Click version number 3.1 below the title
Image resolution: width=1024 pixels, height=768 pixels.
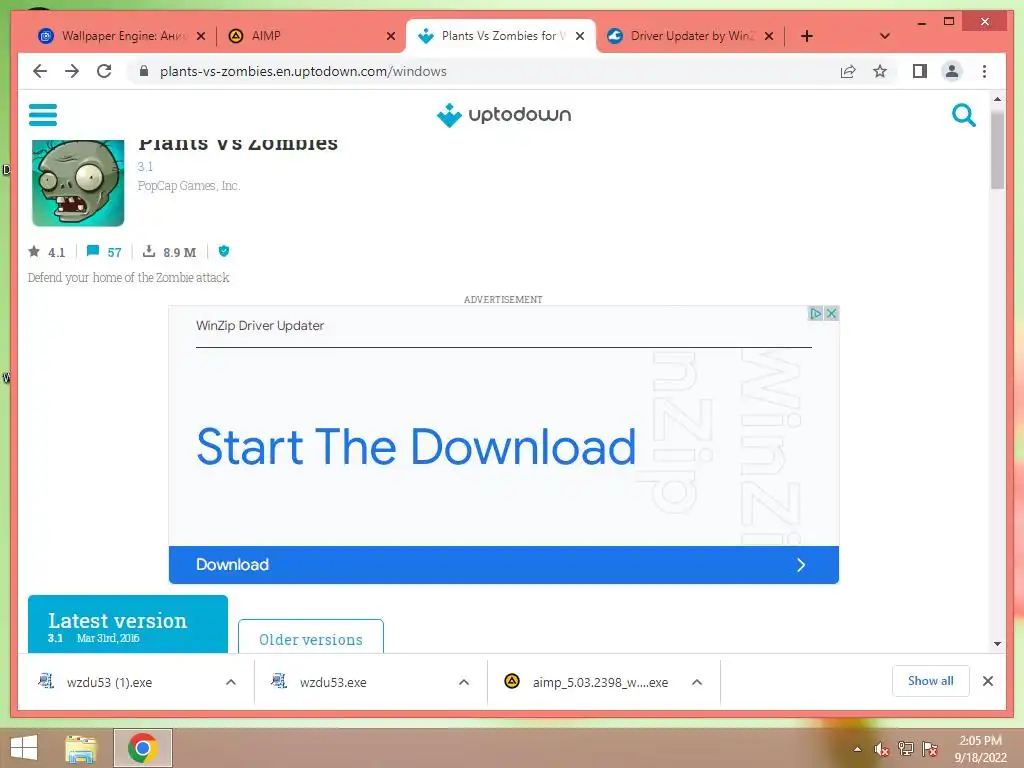[145, 167]
